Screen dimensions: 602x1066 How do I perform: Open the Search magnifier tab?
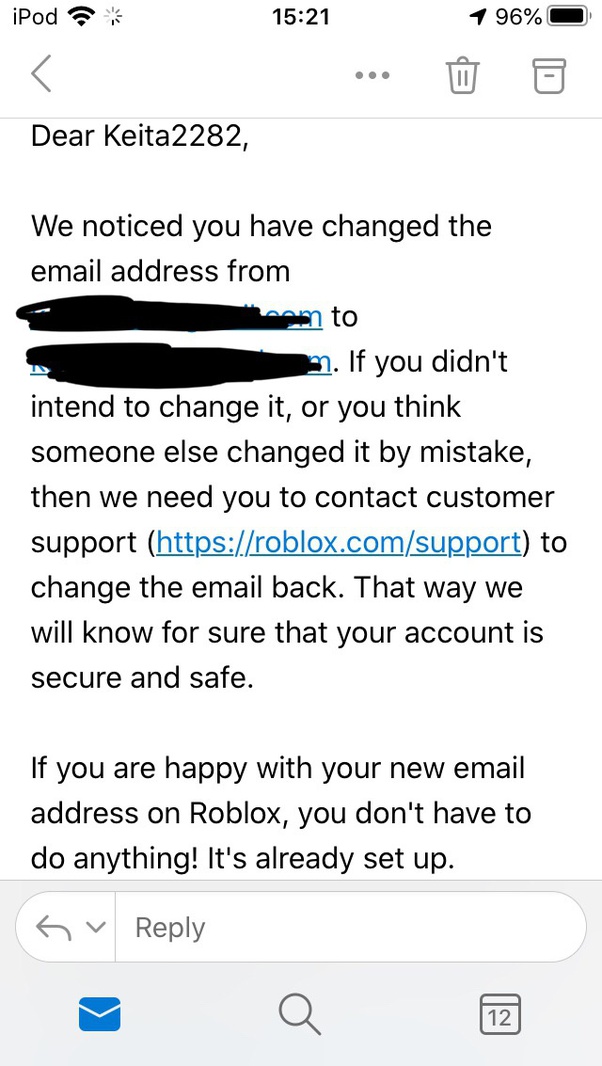(299, 1014)
